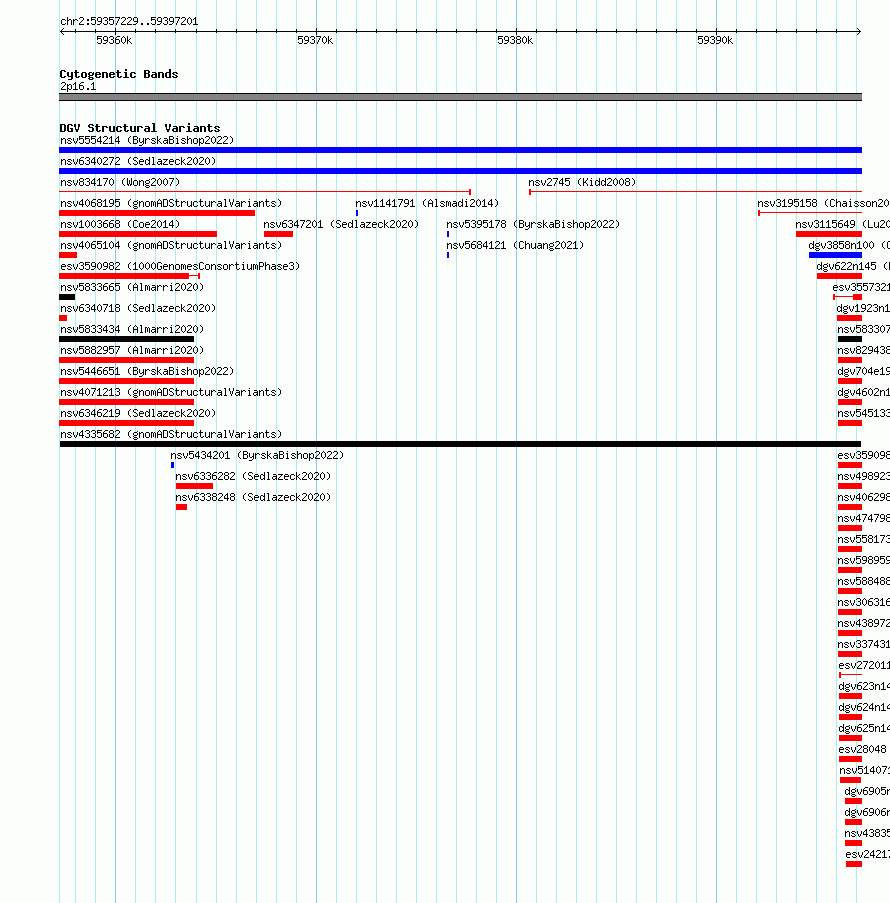This screenshot has height=903, width=890.
Task: Click the black bar under nsv583307
Action: pos(850,339)
